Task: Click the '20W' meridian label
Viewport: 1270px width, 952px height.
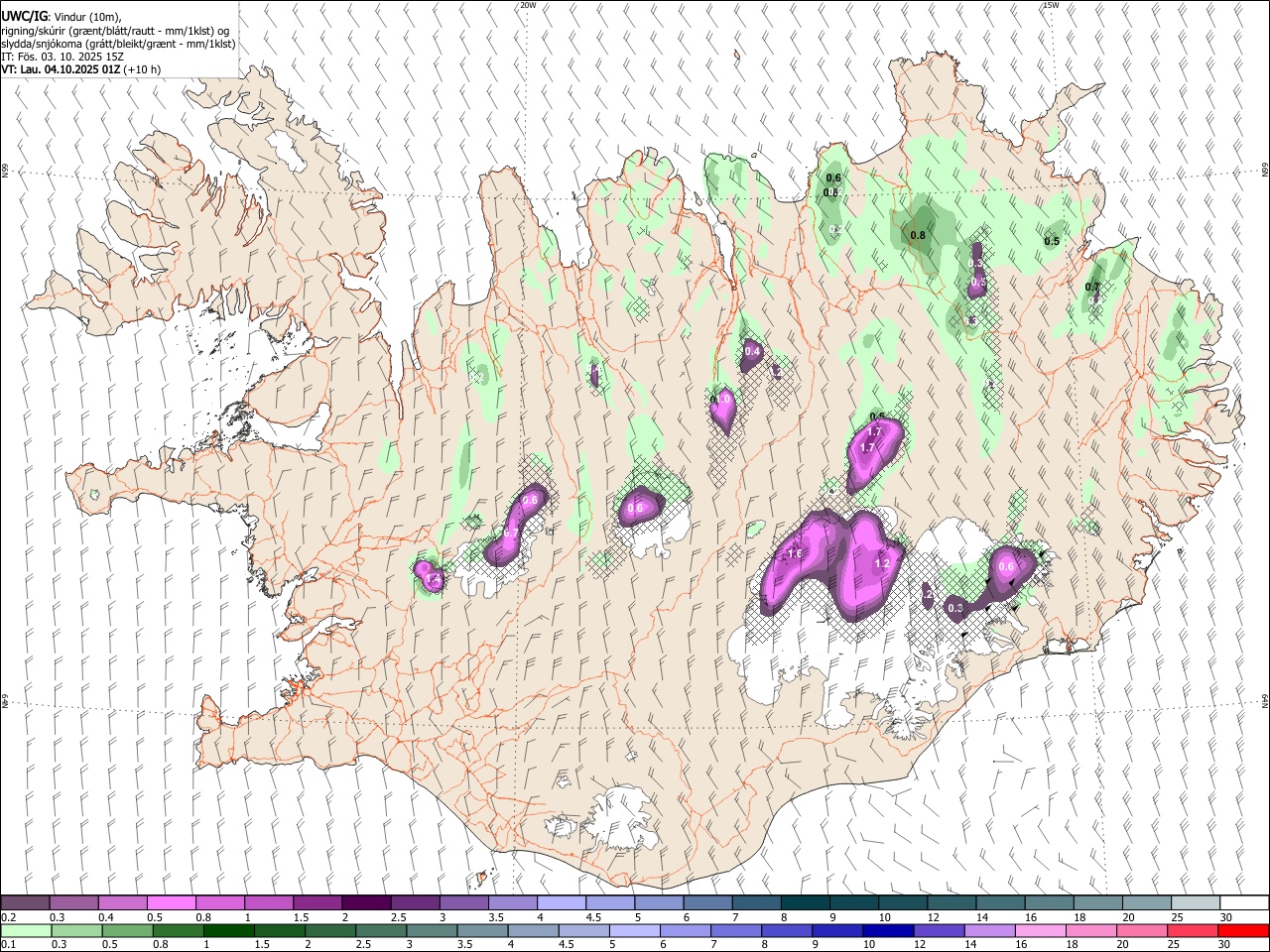Action: coord(528,5)
